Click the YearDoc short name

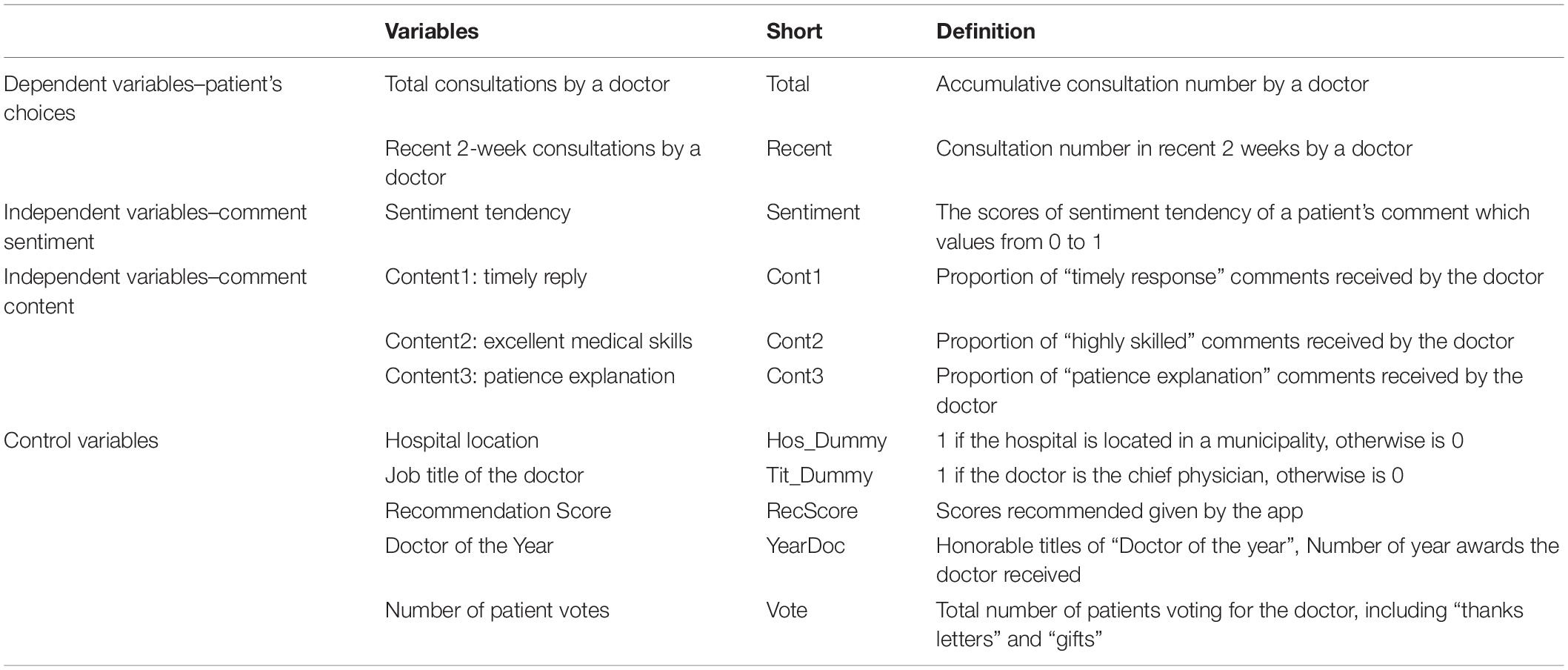(x=805, y=545)
